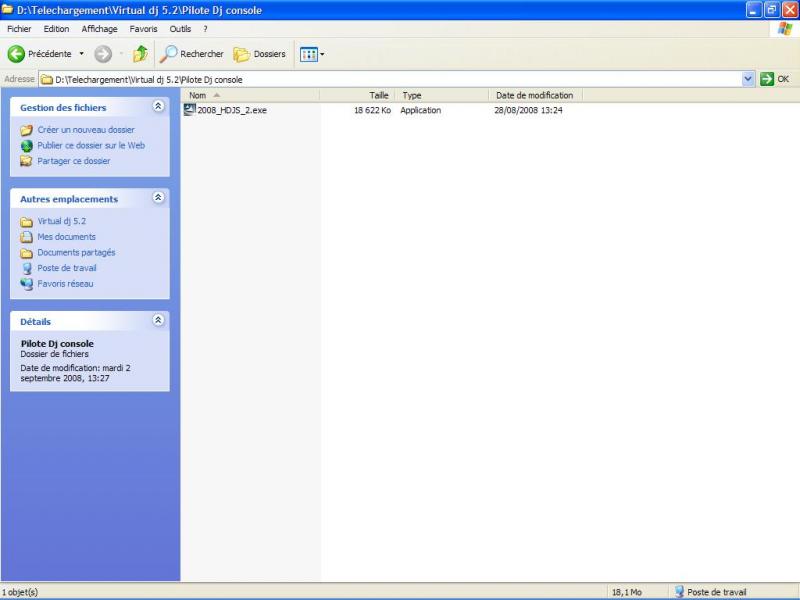
Task: Click the globe icon beside Publier
Action: (27, 146)
